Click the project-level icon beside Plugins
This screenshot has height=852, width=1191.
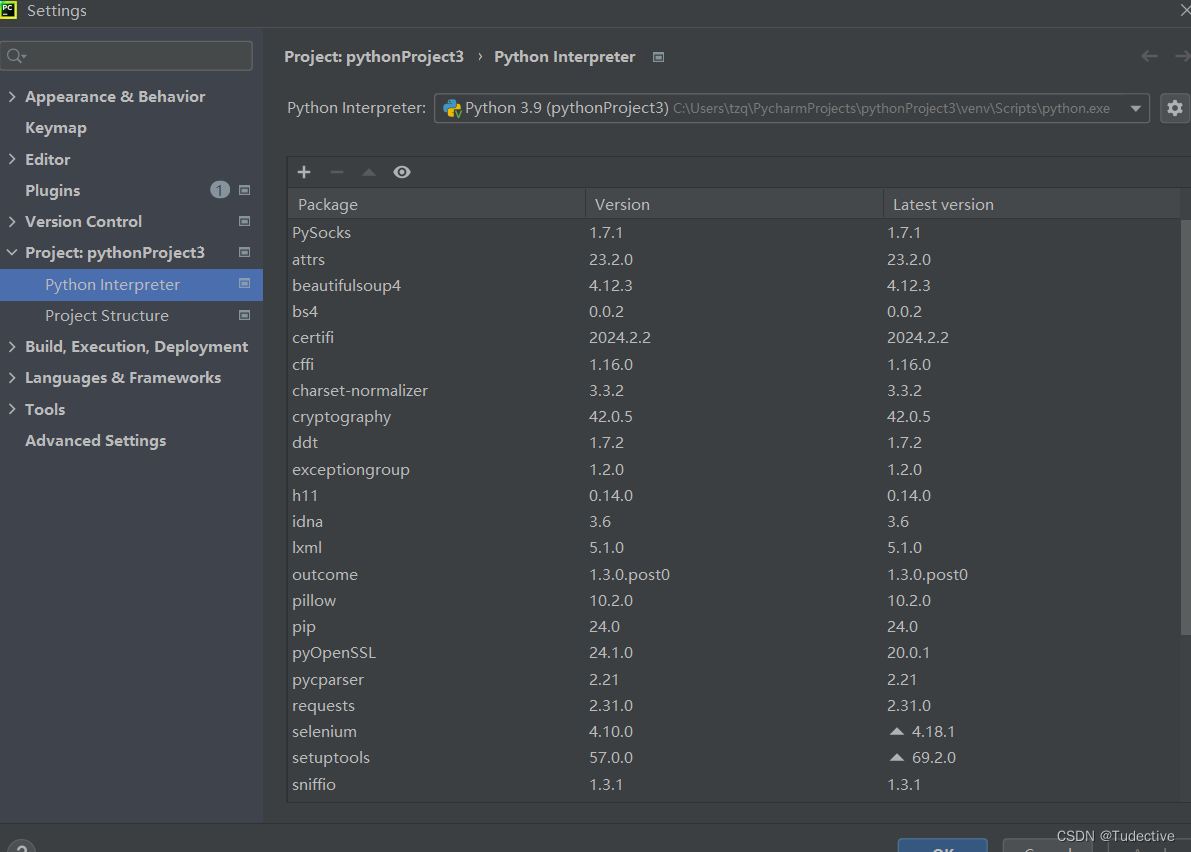click(245, 190)
